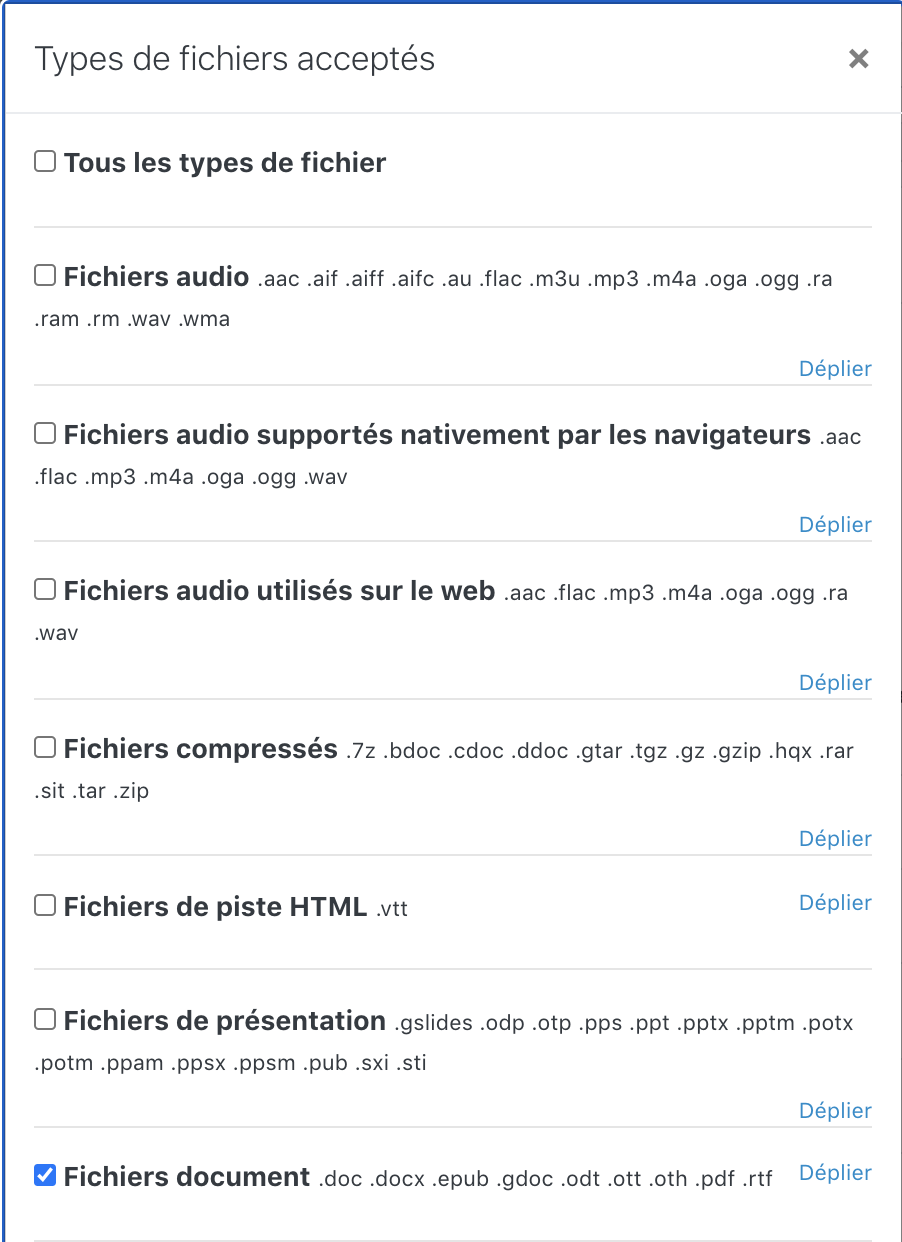Expand the Fichiers de piste HTML group

(x=835, y=903)
